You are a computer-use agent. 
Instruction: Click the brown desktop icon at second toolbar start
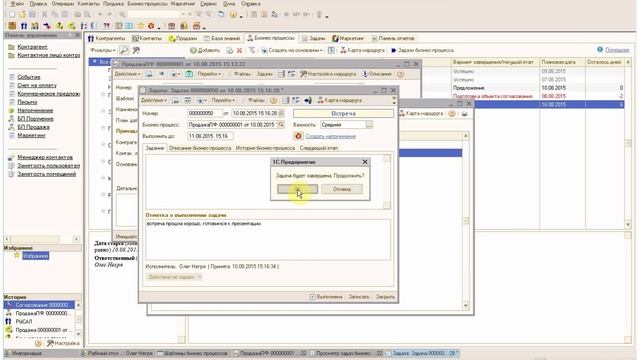point(12,26)
